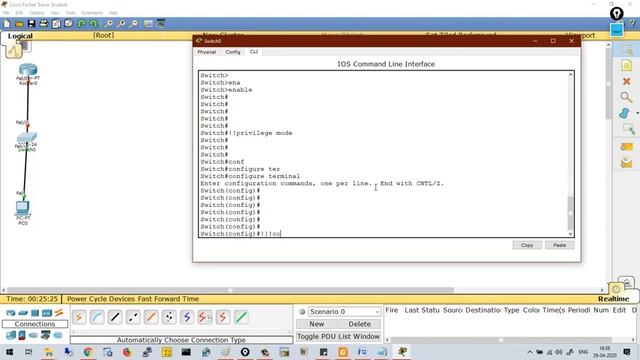The height and width of the screenshot is (360, 640).
Task: Click the workspace horizontal scrollbar
Action: pyautogui.click(x=230, y=290)
